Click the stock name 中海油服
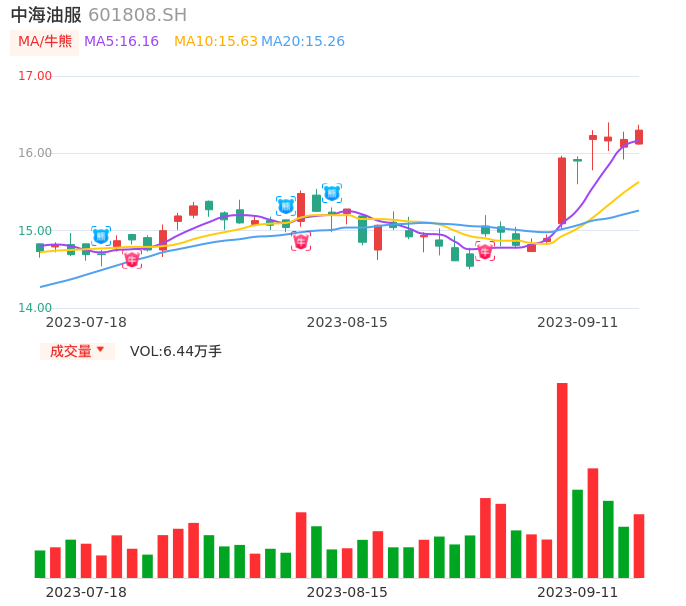Screen dimensions: 686x606 pyautogui.click(x=46, y=15)
